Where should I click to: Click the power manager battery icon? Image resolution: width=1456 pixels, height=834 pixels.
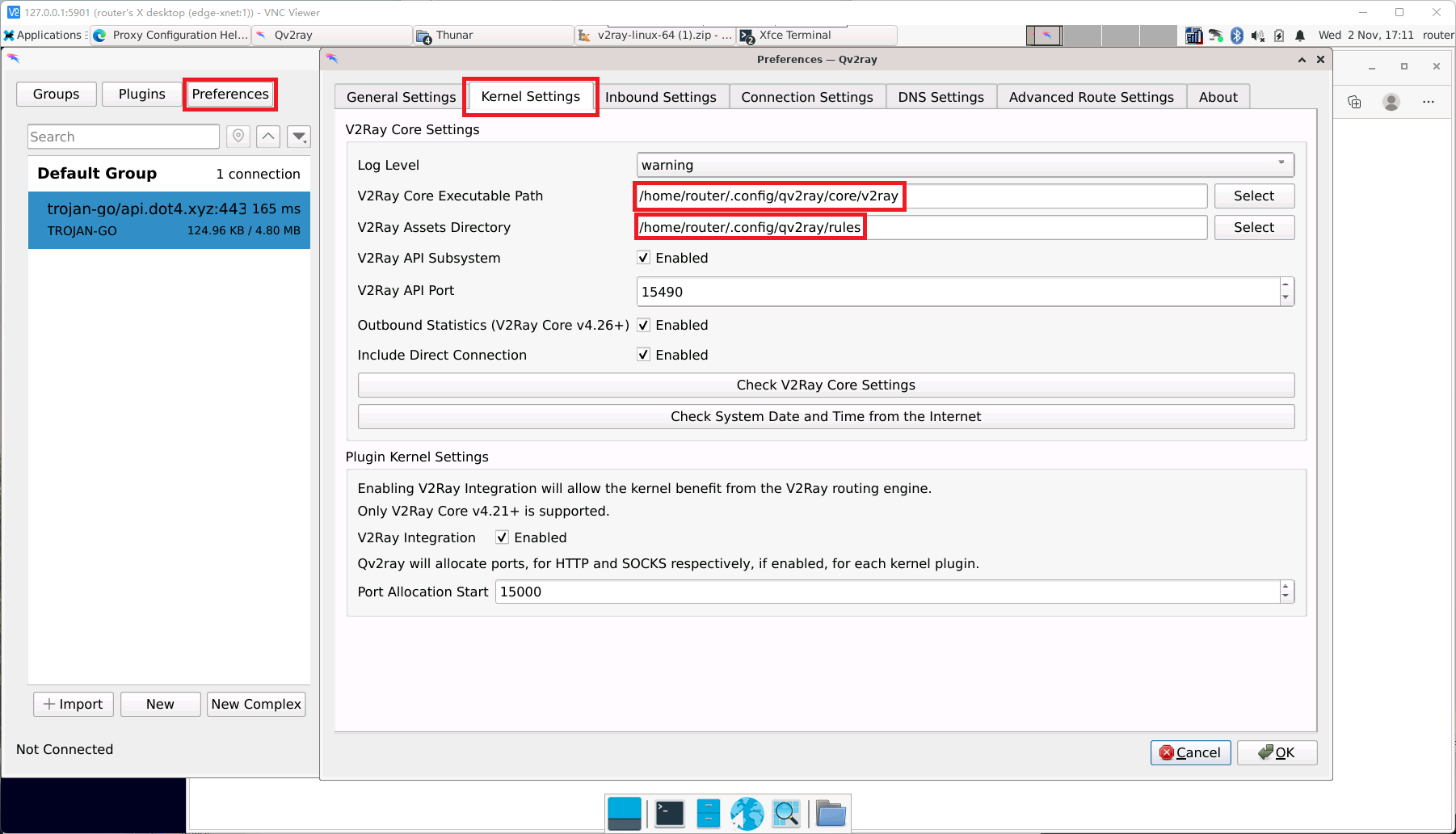1279,36
